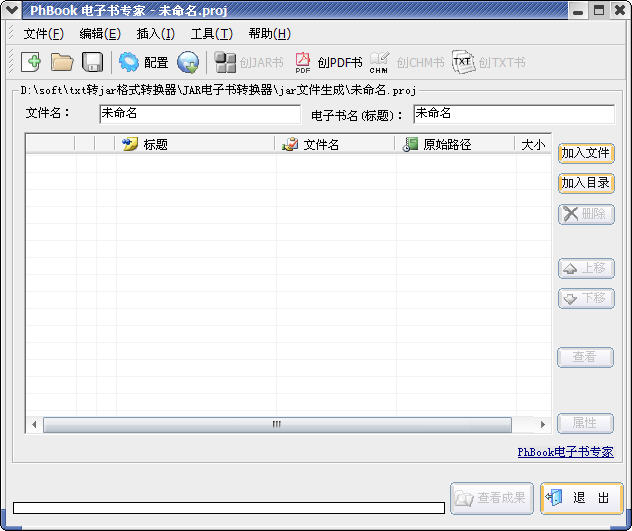Viewport: 632px width, 531px height.
Task: Open the 工具(T) menu
Action: (211, 33)
